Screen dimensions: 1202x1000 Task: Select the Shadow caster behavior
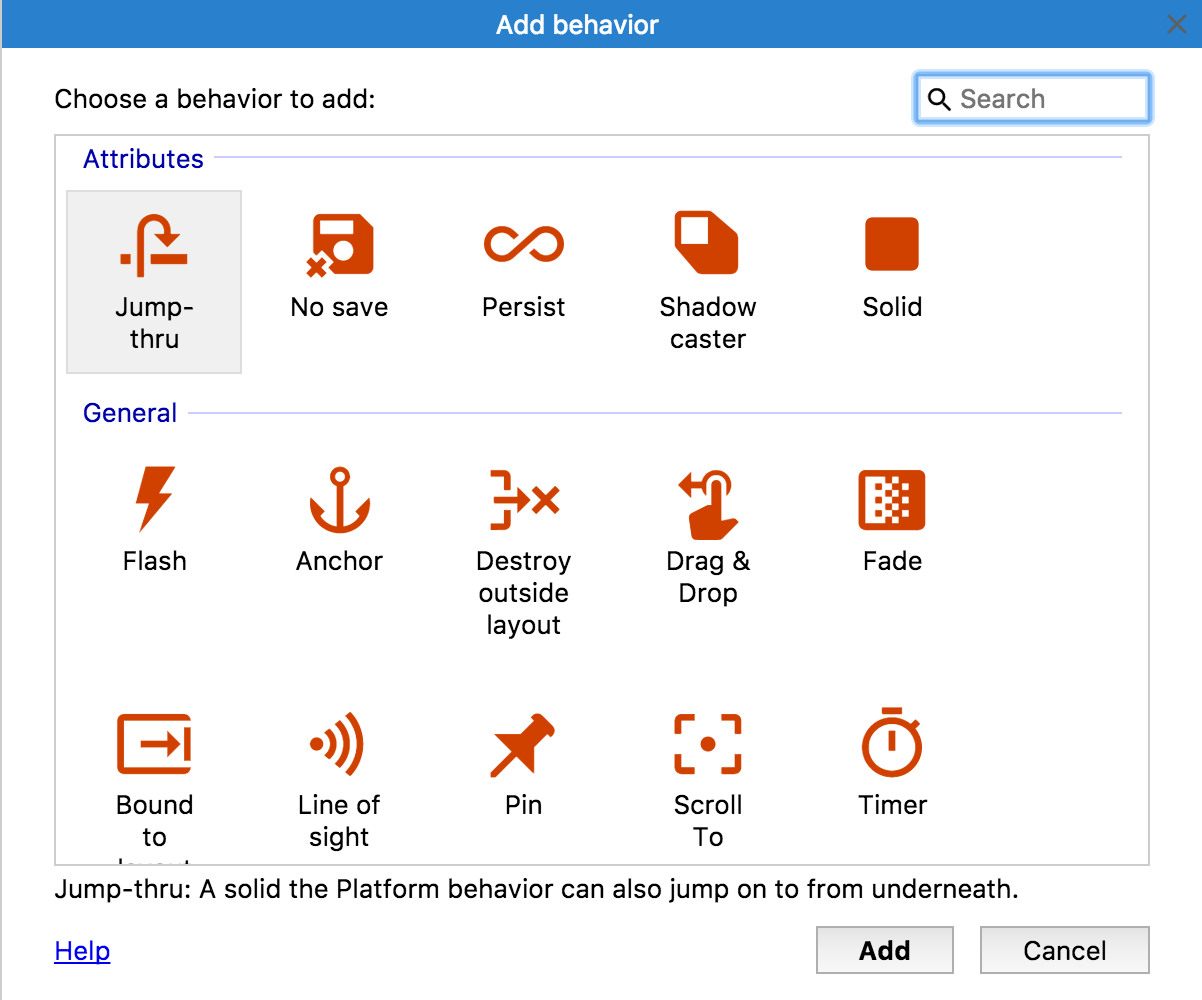pyautogui.click(x=707, y=245)
